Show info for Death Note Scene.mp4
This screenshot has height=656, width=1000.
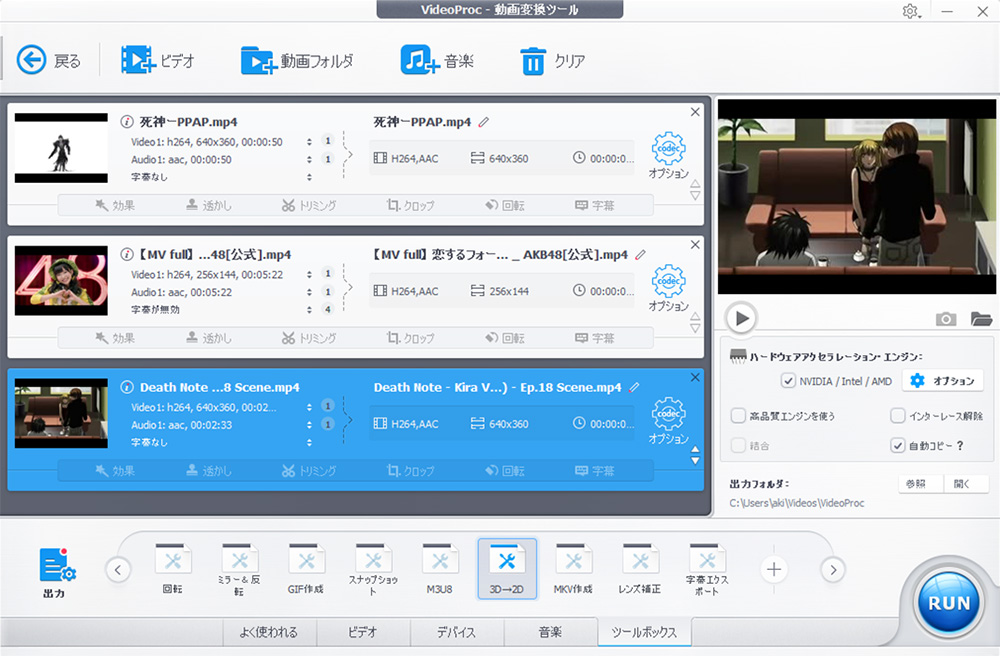(127, 387)
